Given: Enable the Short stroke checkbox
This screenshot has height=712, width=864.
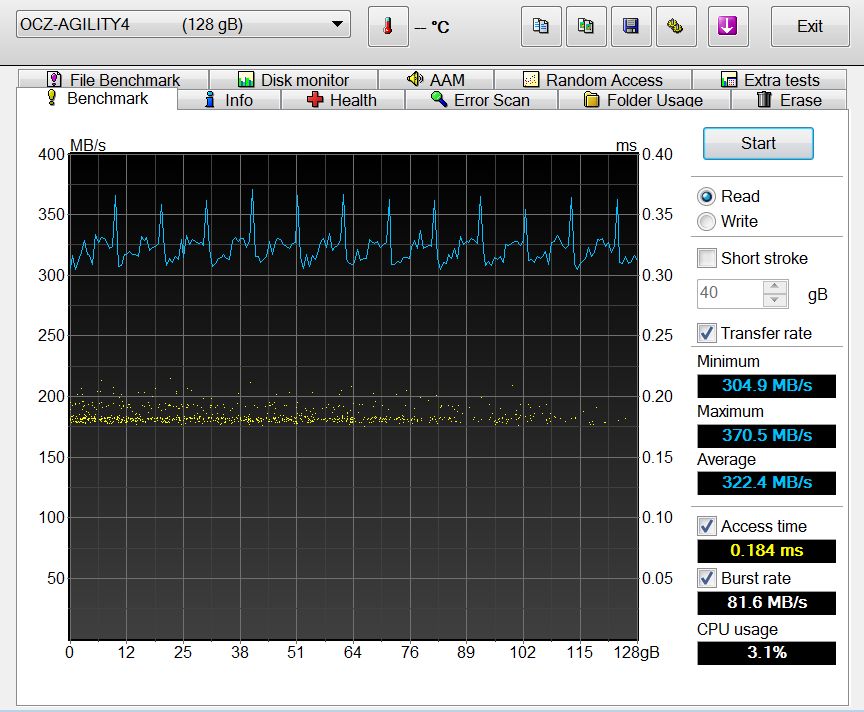Looking at the screenshot, I should [x=707, y=258].
